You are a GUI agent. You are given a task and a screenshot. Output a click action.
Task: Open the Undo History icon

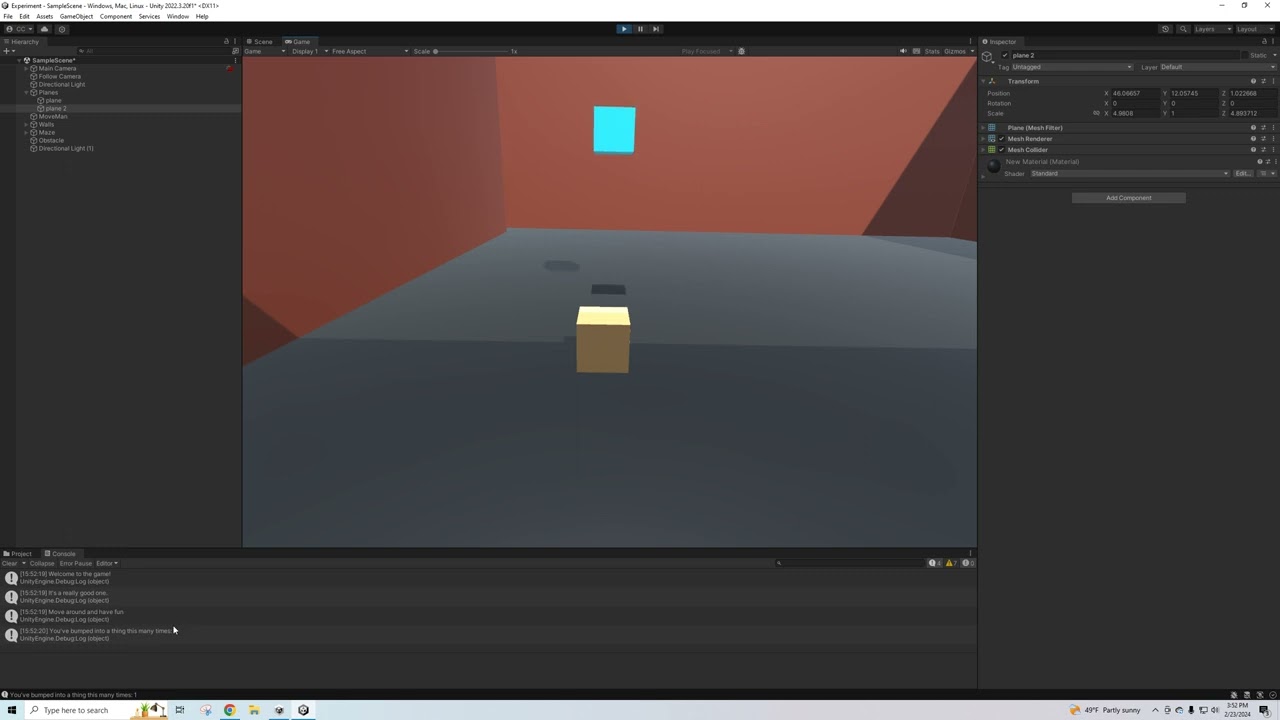tap(1165, 29)
